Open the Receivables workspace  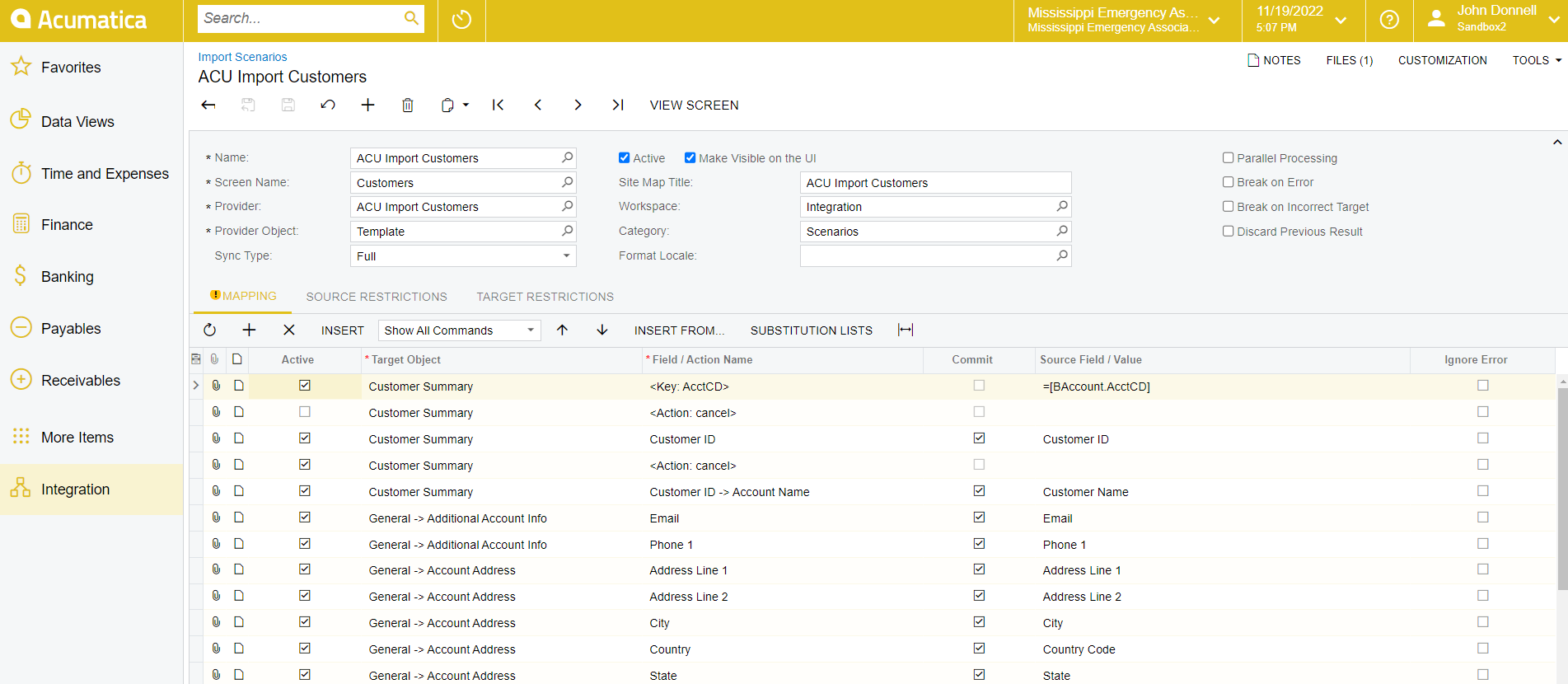tap(91, 381)
